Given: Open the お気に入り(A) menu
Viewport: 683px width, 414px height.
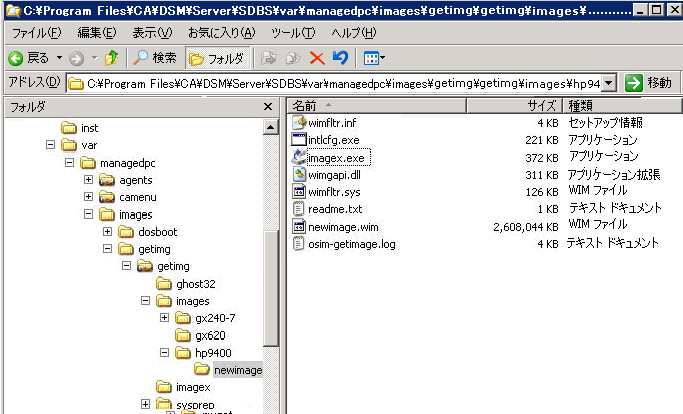Looking at the screenshot, I should click(x=221, y=33).
